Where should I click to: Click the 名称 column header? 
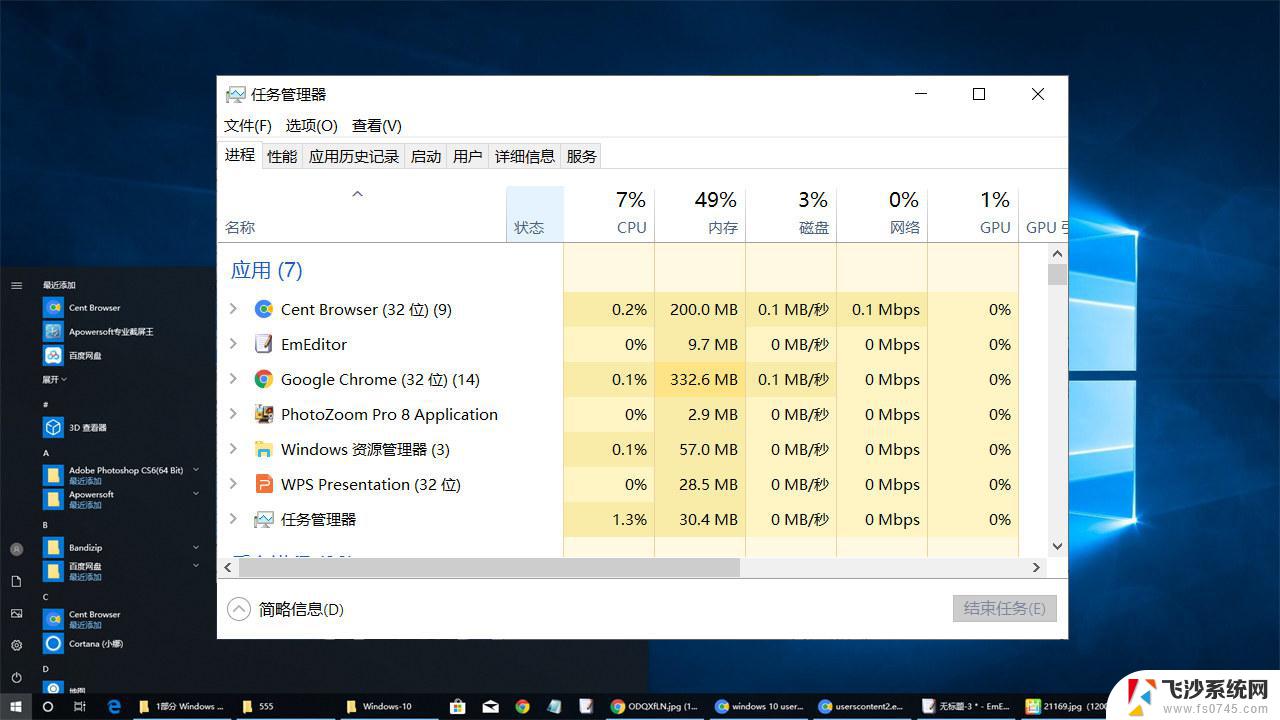coord(362,214)
